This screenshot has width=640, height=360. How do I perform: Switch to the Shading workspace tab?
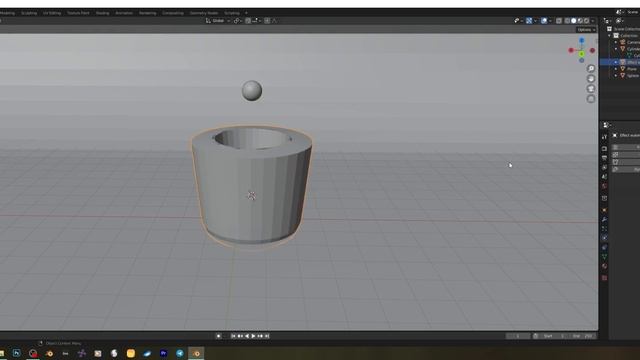coord(102,13)
